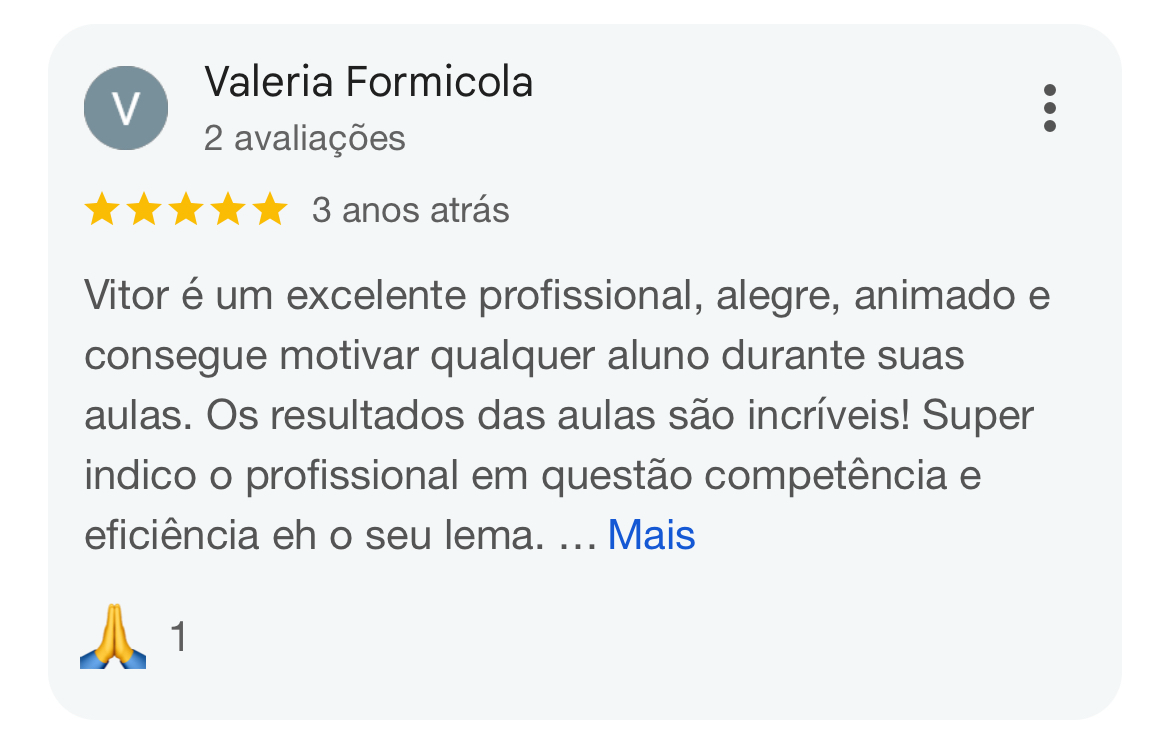1170x747 pixels.
Task: Click the ellipsis before Mais
Action: (x=577, y=538)
